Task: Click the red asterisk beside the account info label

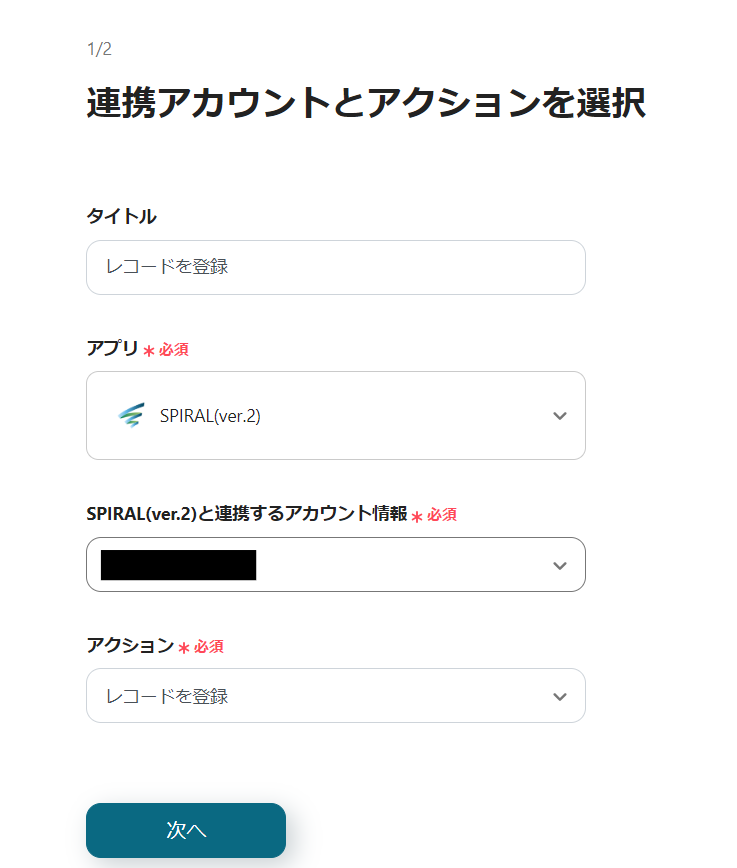Action: (x=417, y=516)
